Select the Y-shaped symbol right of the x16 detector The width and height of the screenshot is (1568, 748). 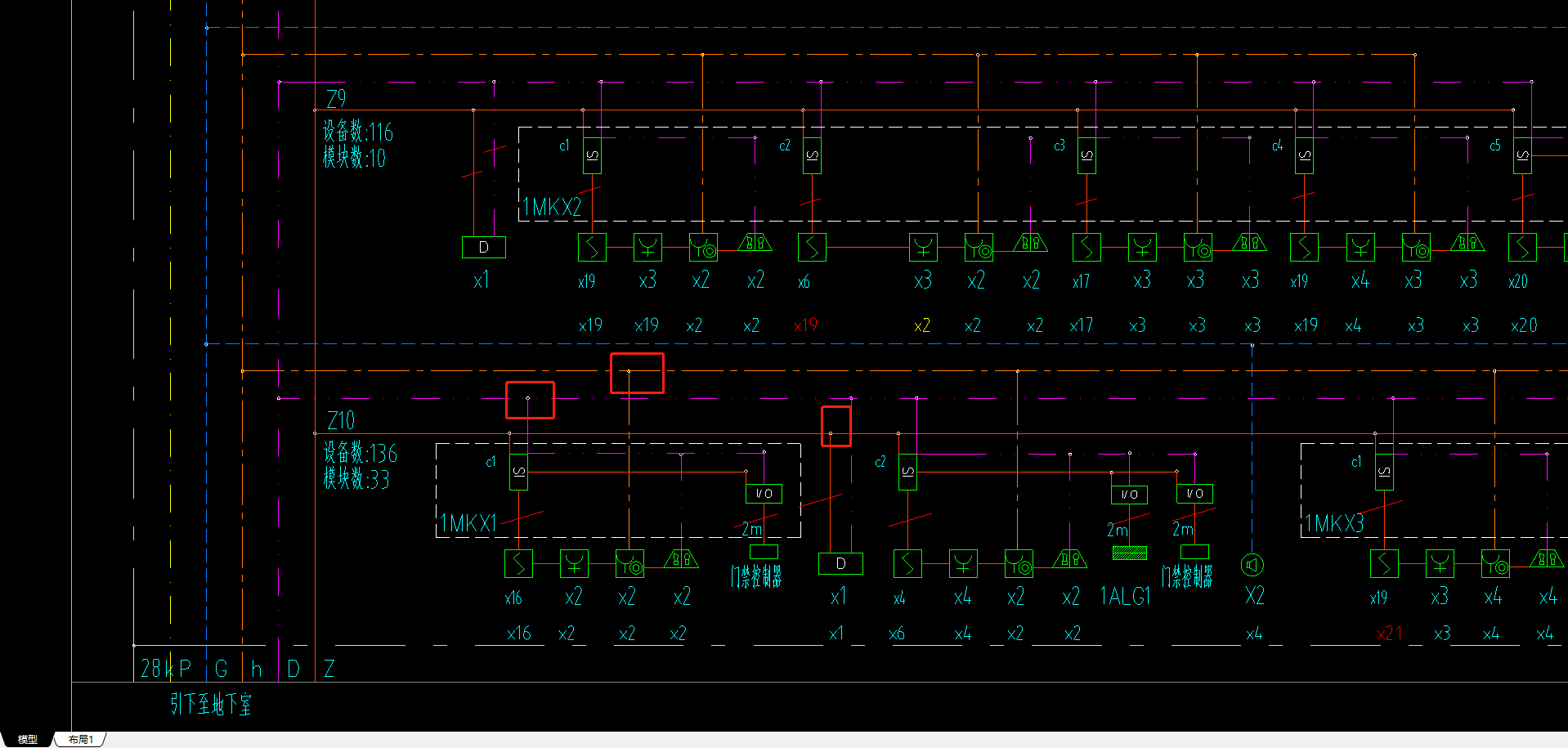point(574,563)
